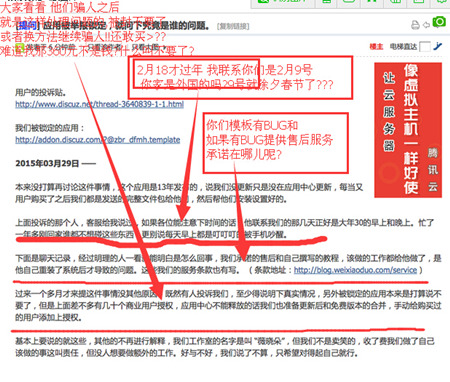The image size is (450, 382).
Task: Click the [复制链接] copy link button
Action: click(x=233, y=26)
